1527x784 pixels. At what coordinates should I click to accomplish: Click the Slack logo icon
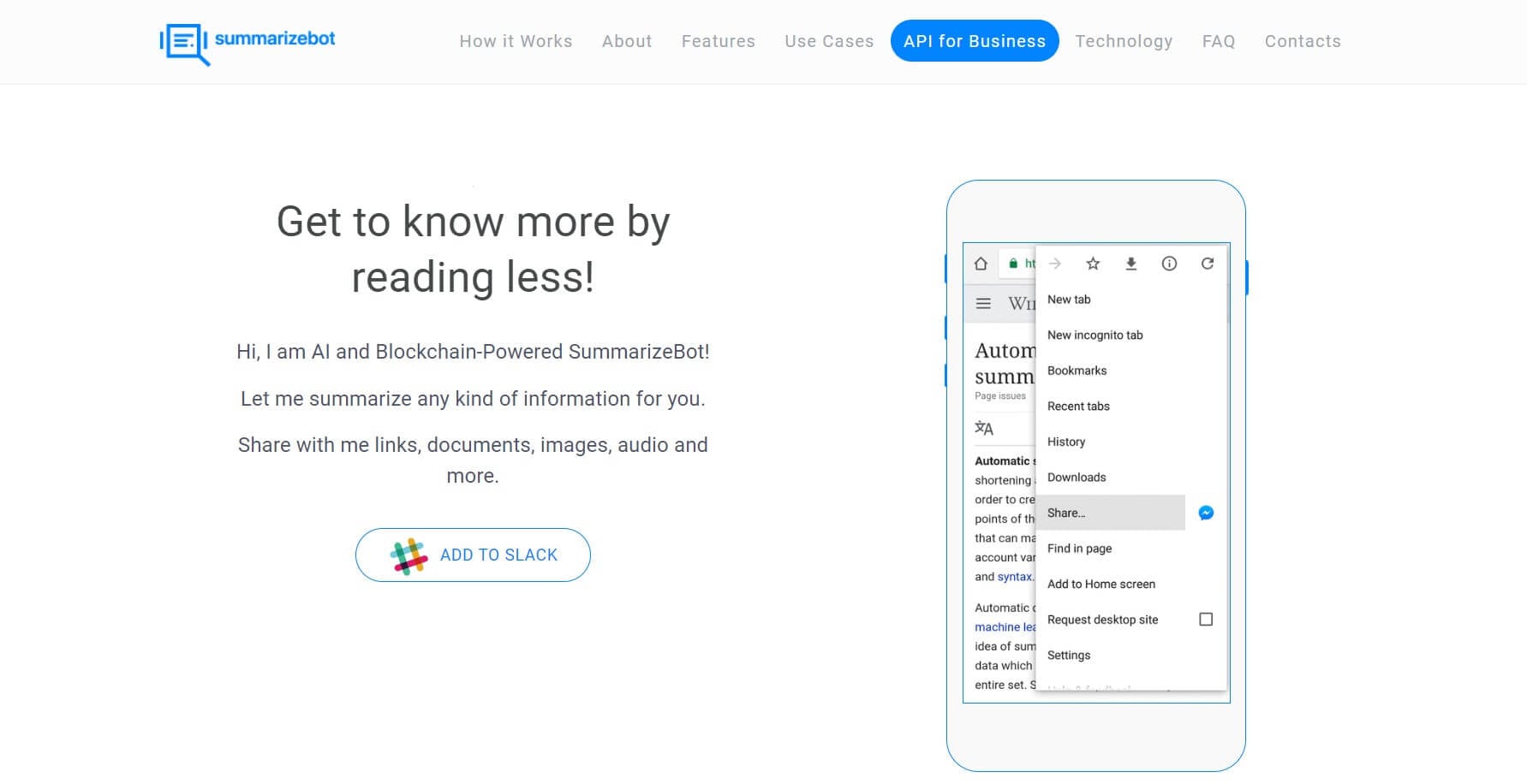(409, 556)
